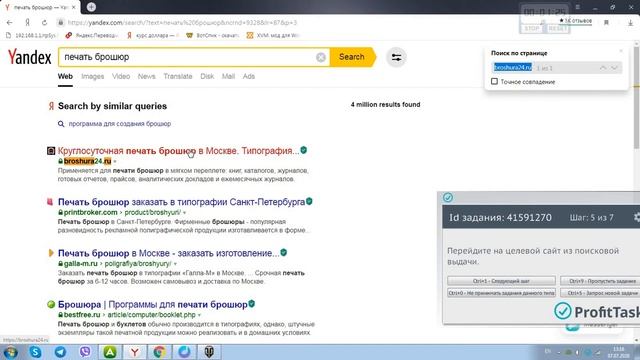Open result 'Брошюра | Программы для печати брошюр'
The height and width of the screenshot is (360, 640).
153,304
